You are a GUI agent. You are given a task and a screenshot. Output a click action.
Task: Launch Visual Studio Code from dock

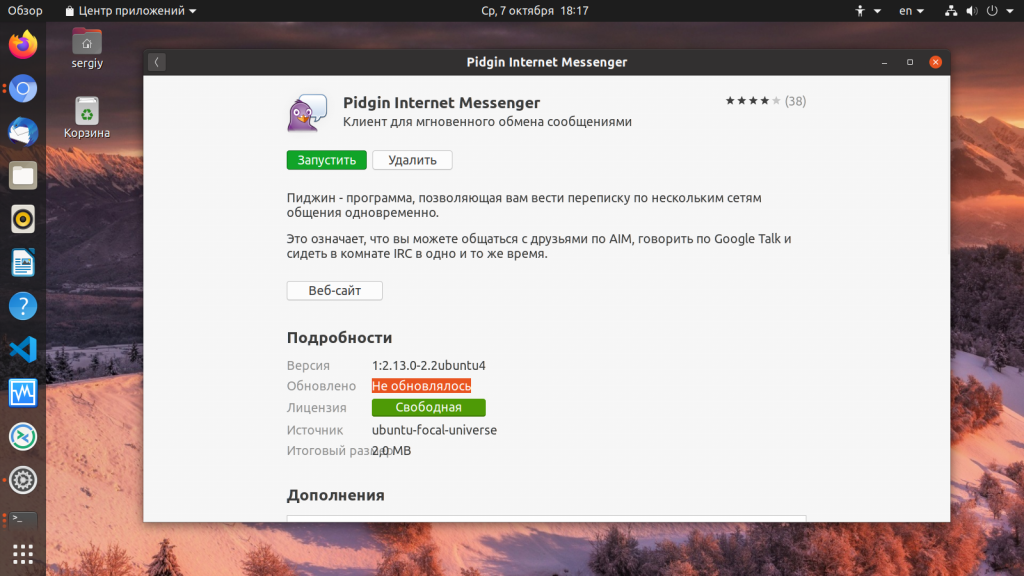(23, 349)
